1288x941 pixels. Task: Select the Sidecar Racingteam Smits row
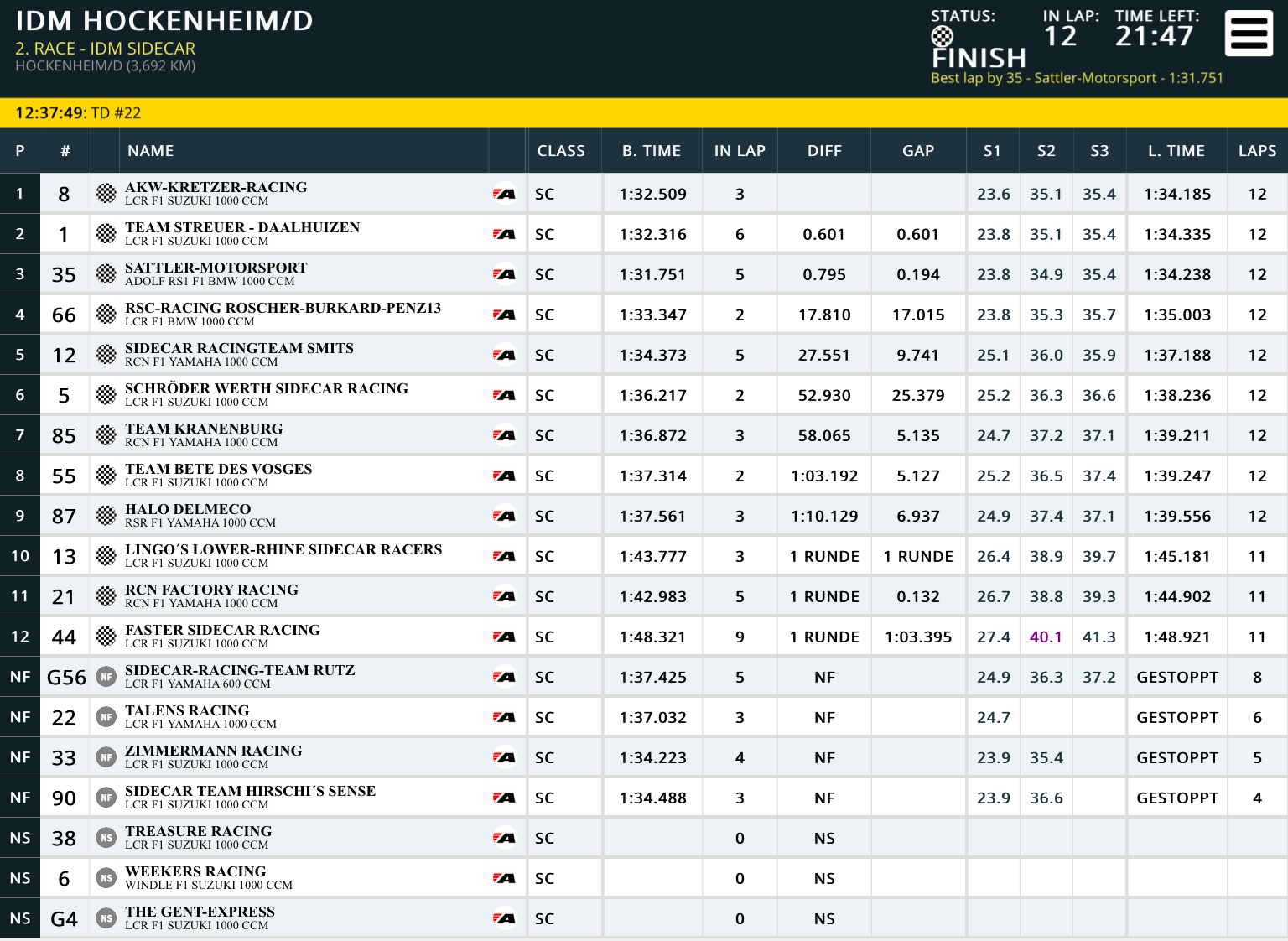point(644,355)
